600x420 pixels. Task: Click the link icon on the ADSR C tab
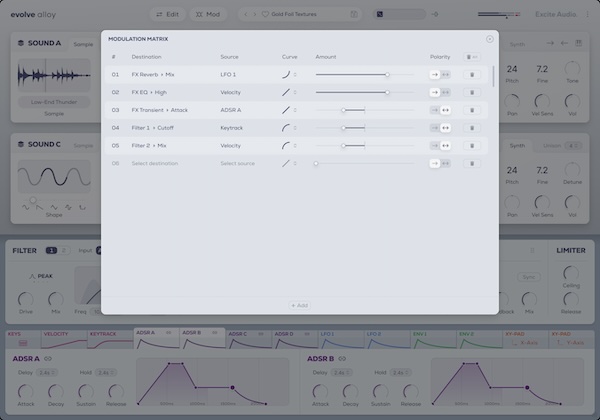(x=261, y=334)
